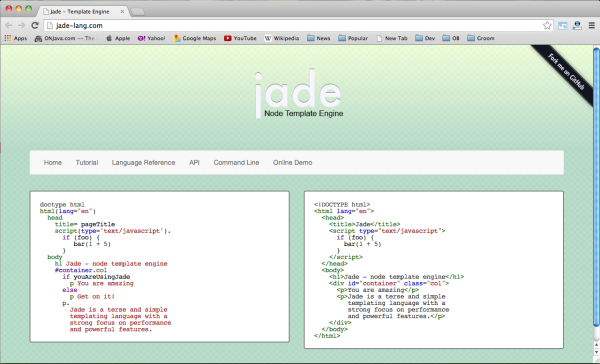
Task: Bookmark page with the star icon
Action: pos(547,26)
